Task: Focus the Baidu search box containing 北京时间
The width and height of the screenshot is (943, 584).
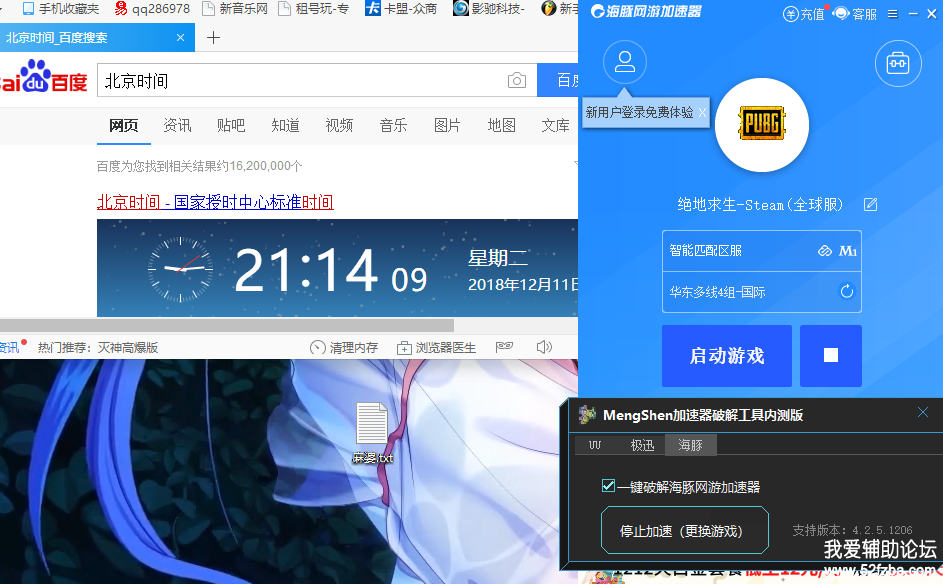Action: tap(317, 80)
